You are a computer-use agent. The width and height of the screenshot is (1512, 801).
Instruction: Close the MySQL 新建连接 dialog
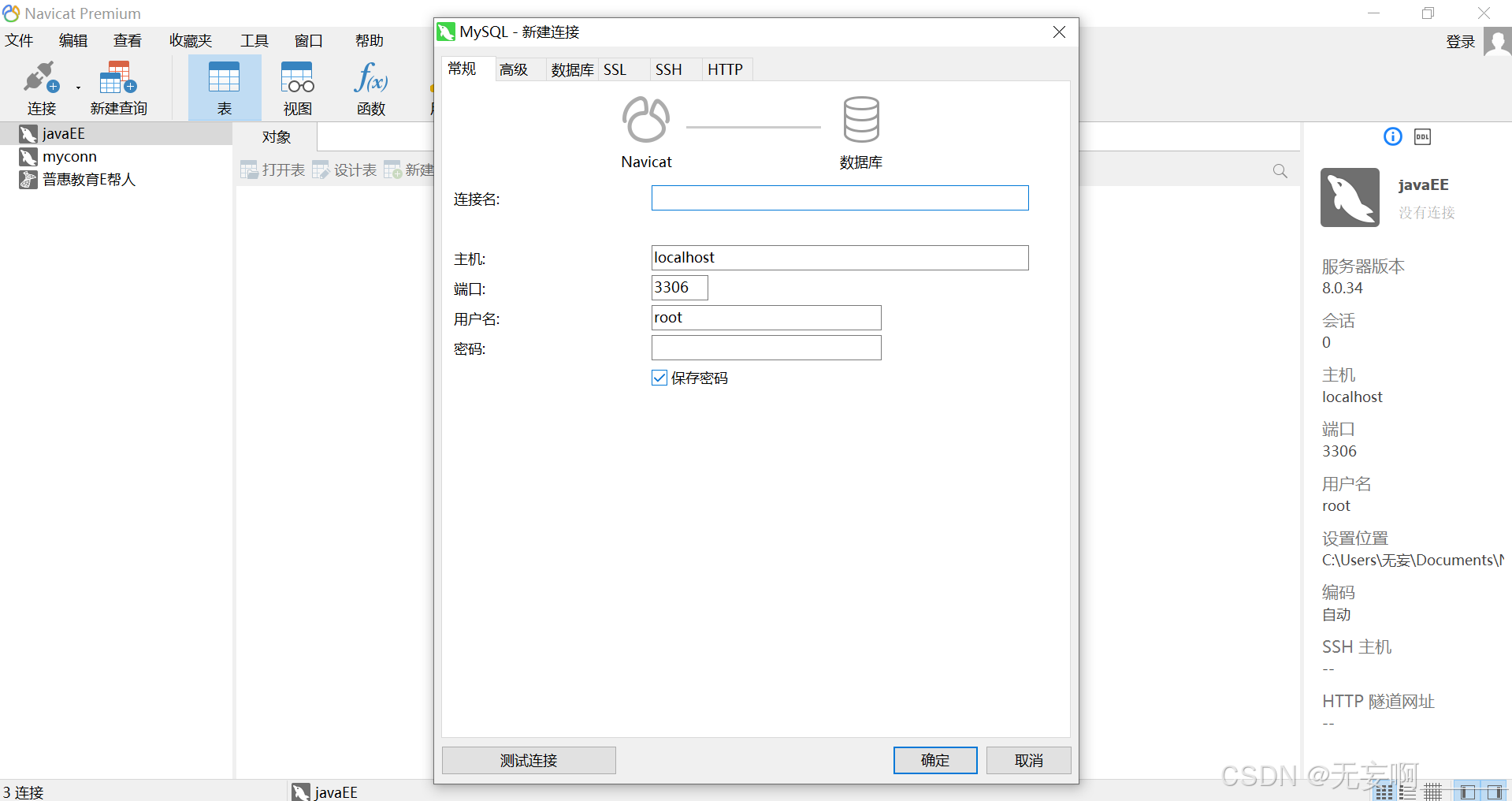pos(1059,32)
